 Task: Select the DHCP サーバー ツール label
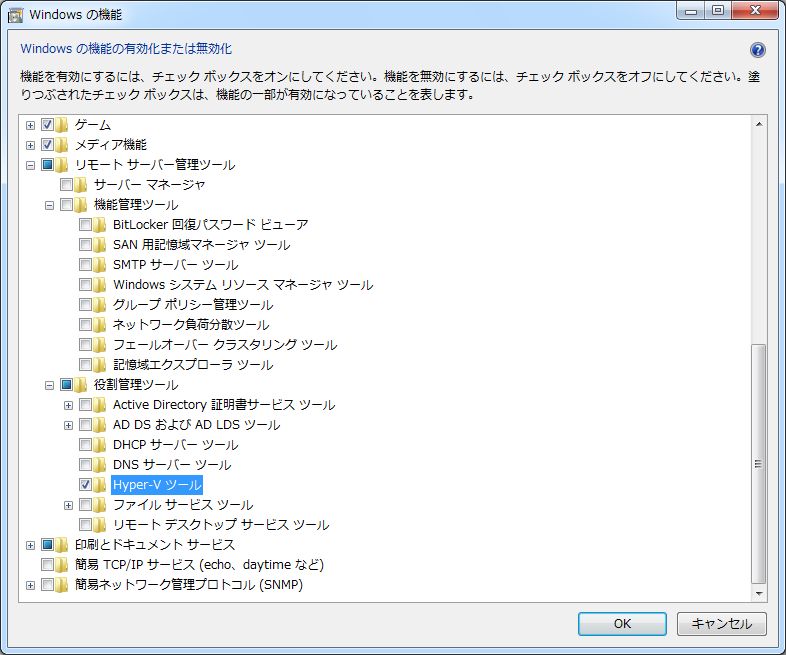175,445
